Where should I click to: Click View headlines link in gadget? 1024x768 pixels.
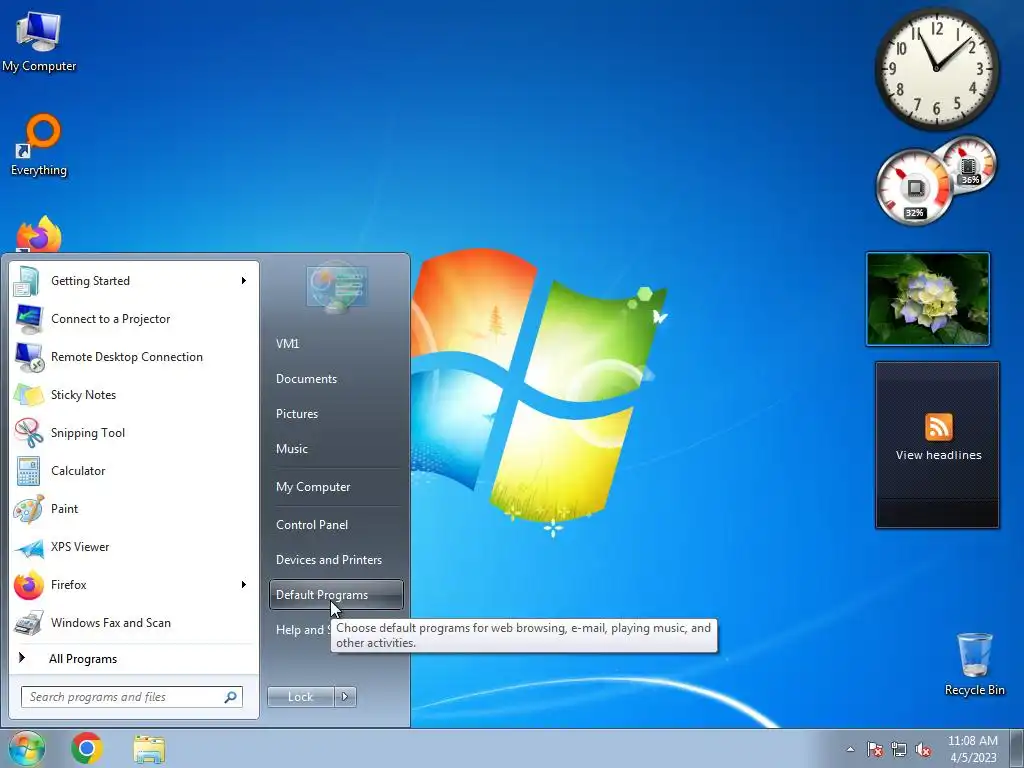click(x=938, y=455)
